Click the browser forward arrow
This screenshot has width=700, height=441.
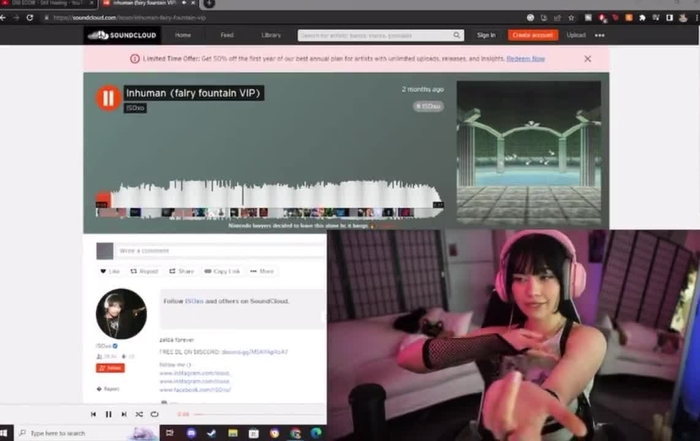tap(16, 18)
